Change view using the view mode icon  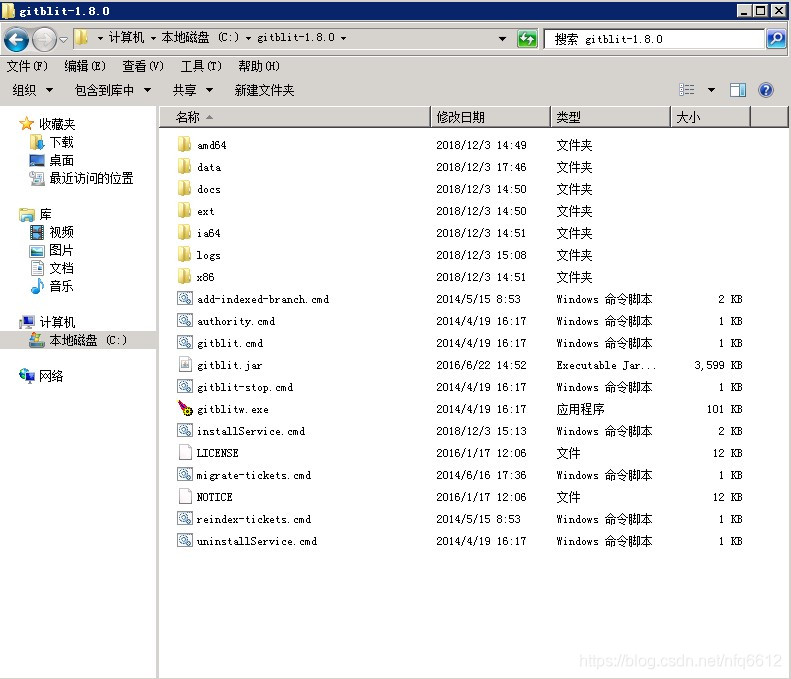coord(687,90)
